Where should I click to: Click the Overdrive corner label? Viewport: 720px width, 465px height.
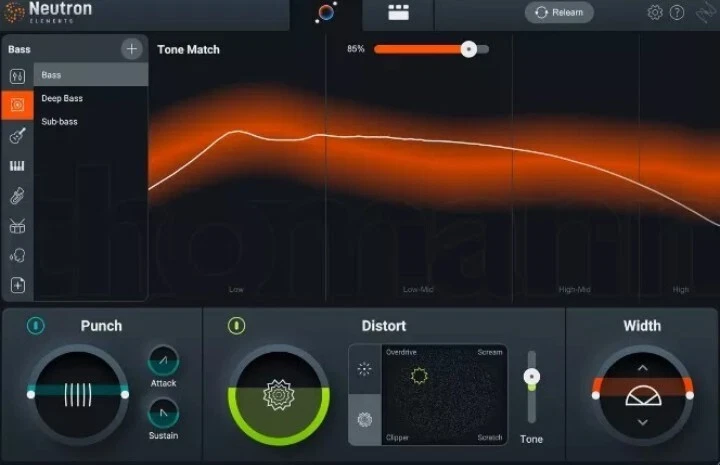click(401, 352)
